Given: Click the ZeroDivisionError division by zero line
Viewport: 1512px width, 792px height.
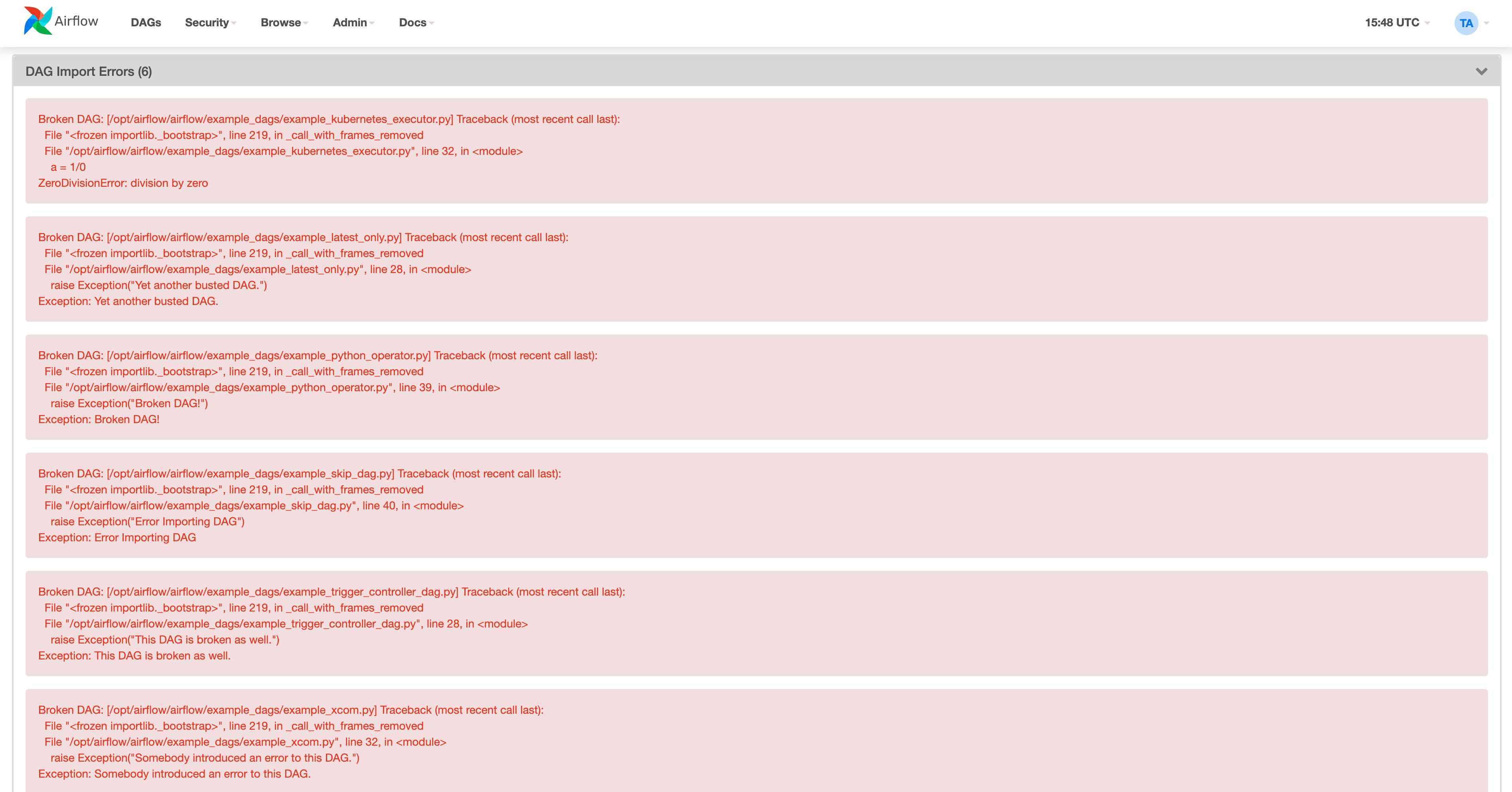Looking at the screenshot, I should pyautogui.click(x=123, y=183).
